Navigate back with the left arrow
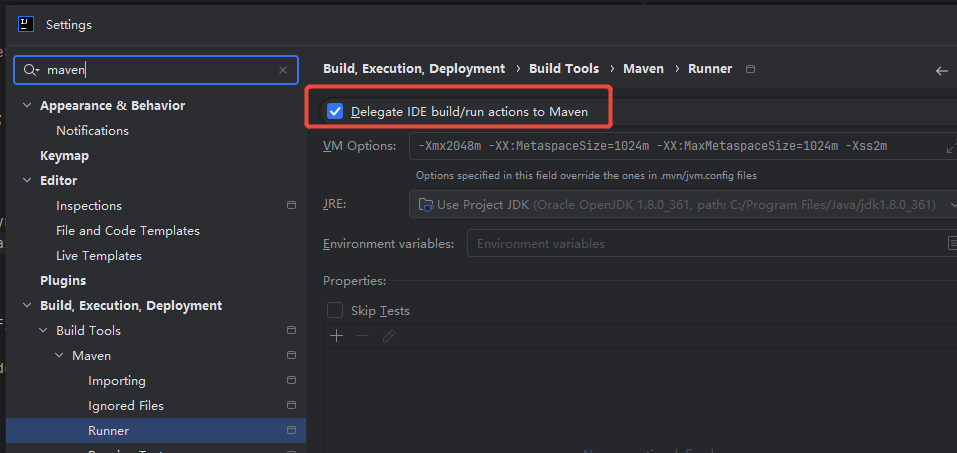The width and height of the screenshot is (957, 453). pyautogui.click(x=942, y=71)
